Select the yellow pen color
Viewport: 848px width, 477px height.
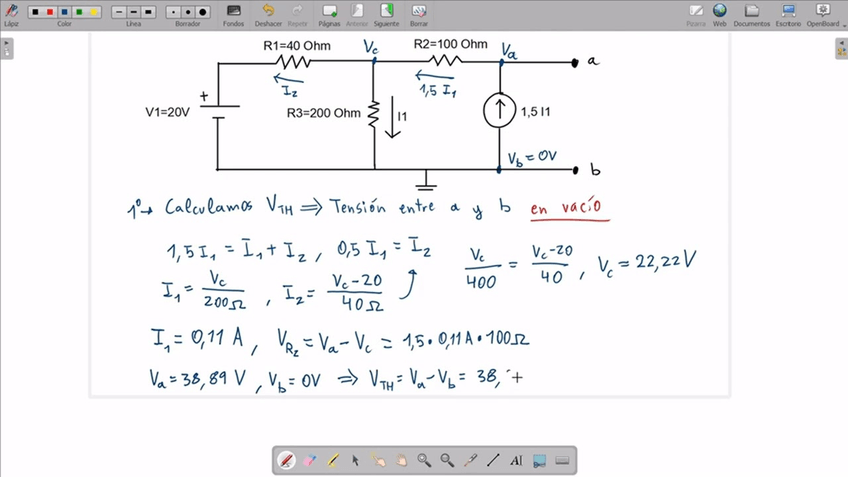(x=94, y=11)
